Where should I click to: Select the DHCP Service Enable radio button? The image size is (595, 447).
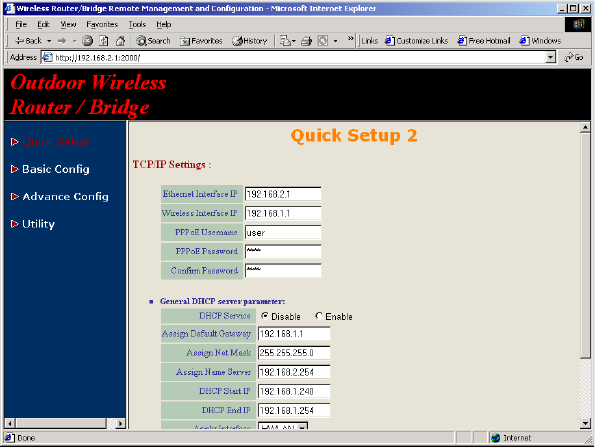click(319, 316)
